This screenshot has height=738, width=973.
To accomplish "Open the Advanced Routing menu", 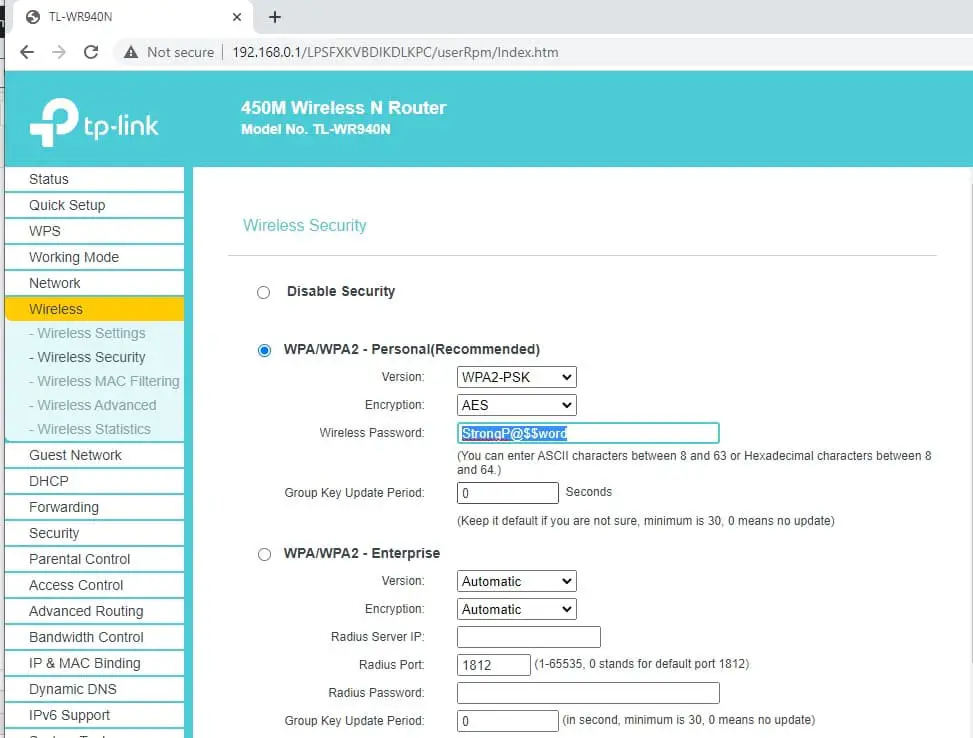I will (x=94, y=612).
